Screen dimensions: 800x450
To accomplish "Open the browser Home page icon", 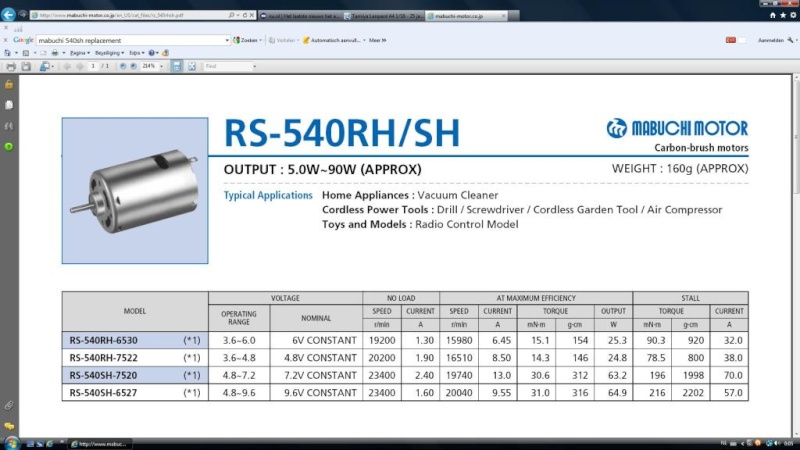I will pos(772,15).
